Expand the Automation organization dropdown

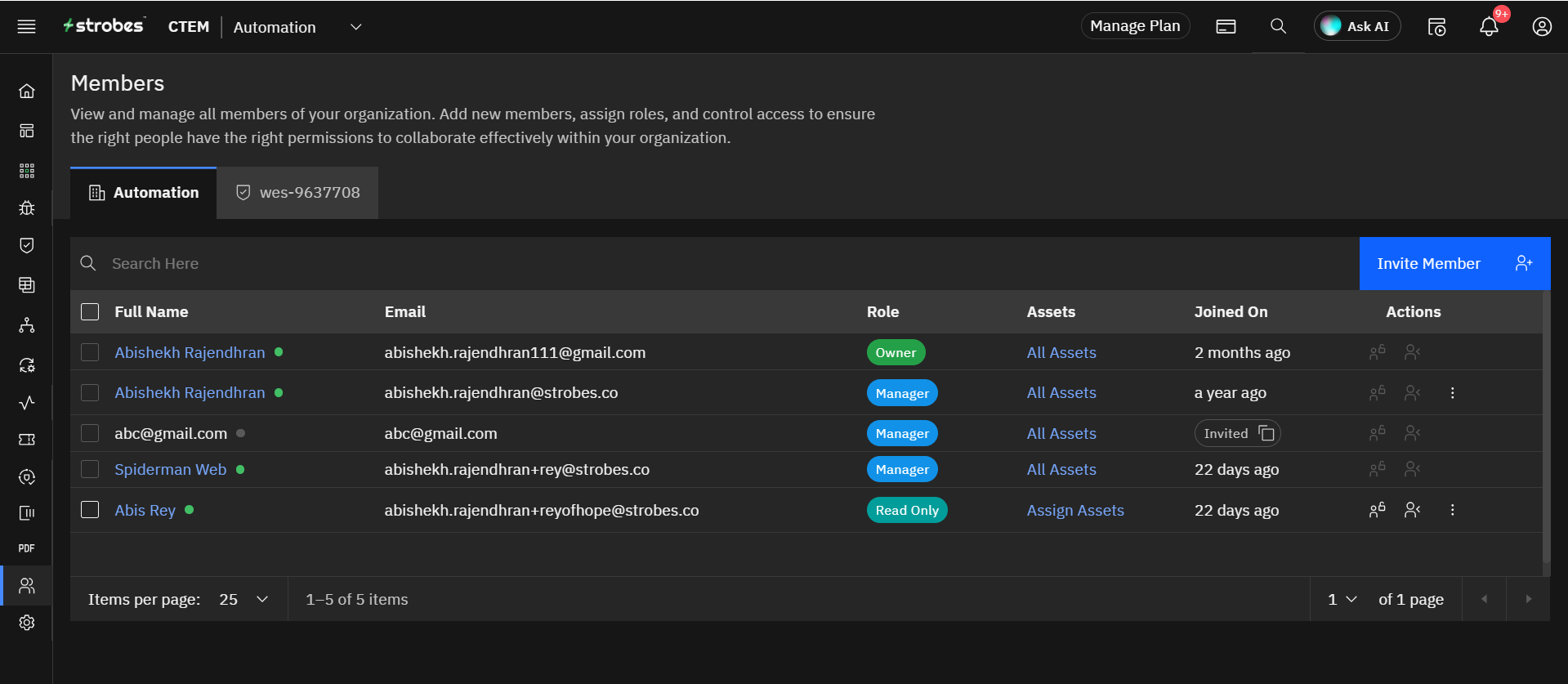(355, 27)
